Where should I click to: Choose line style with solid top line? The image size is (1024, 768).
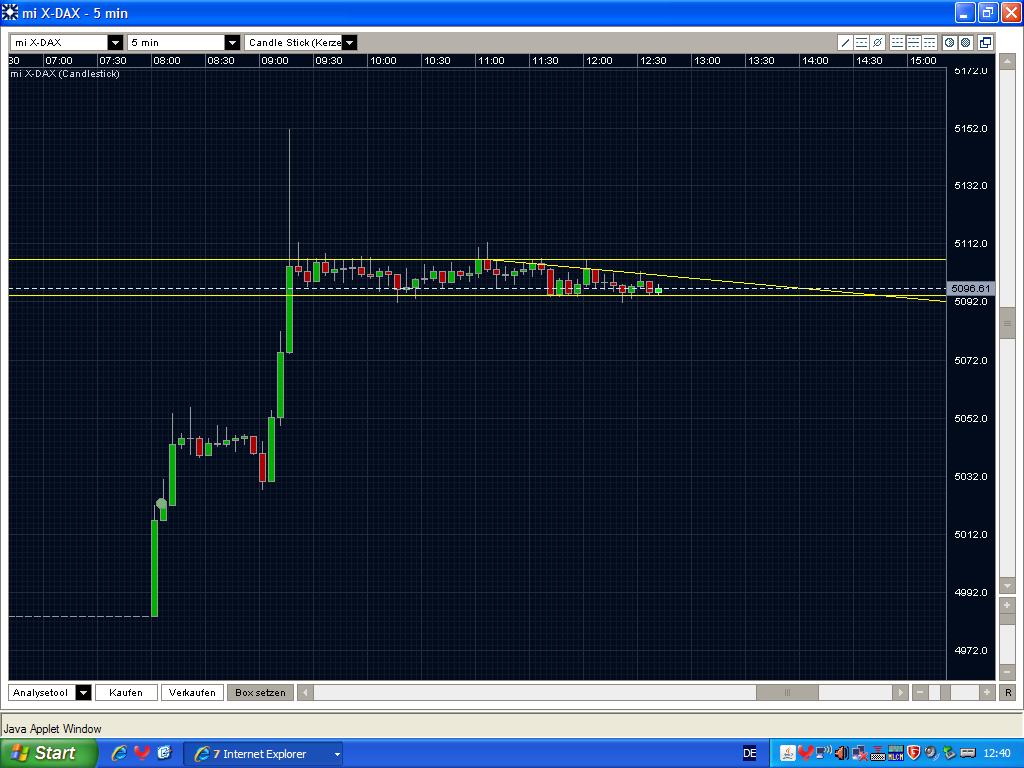click(929, 42)
